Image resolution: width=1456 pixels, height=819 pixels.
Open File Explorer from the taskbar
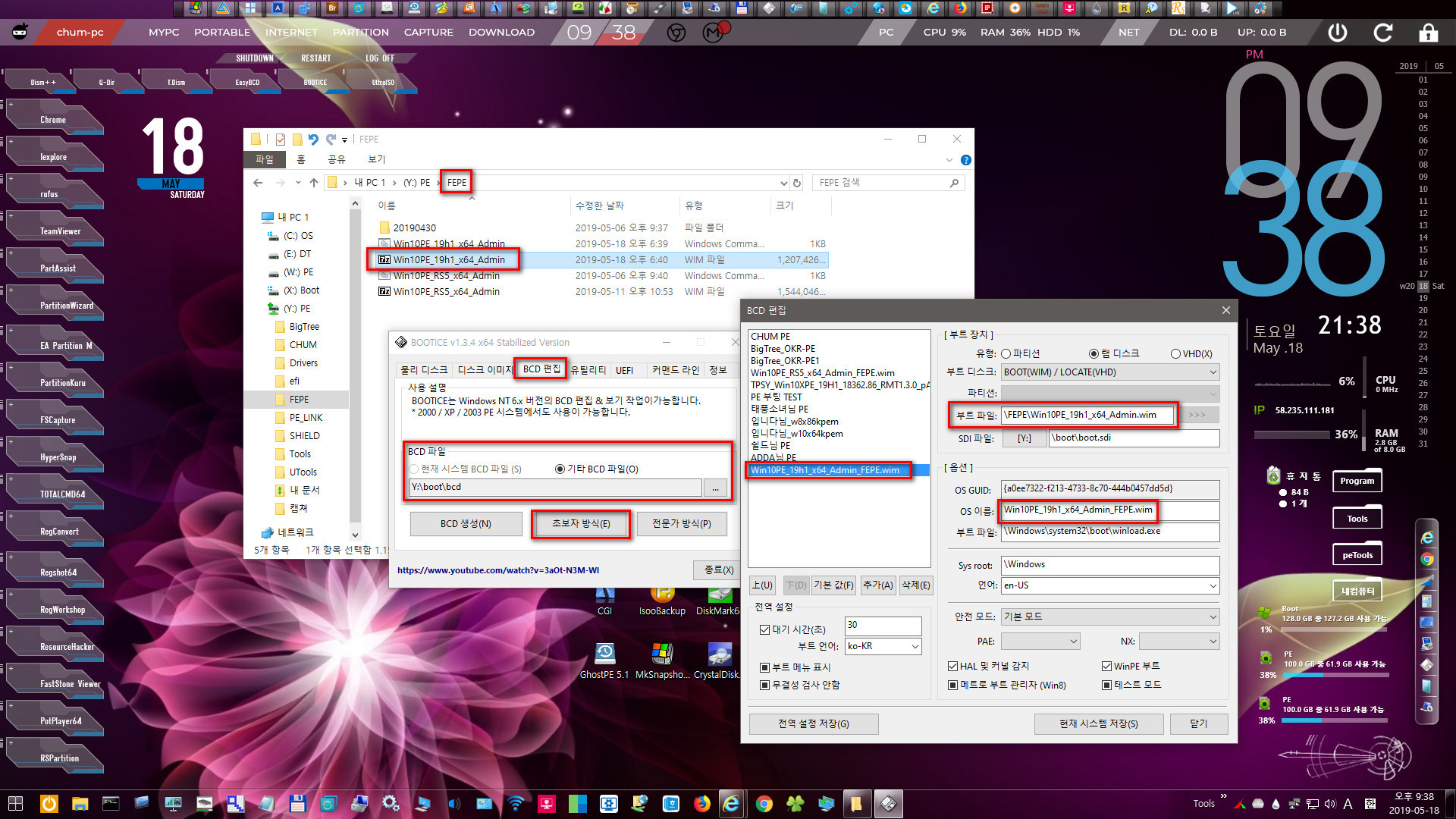coord(80,803)
